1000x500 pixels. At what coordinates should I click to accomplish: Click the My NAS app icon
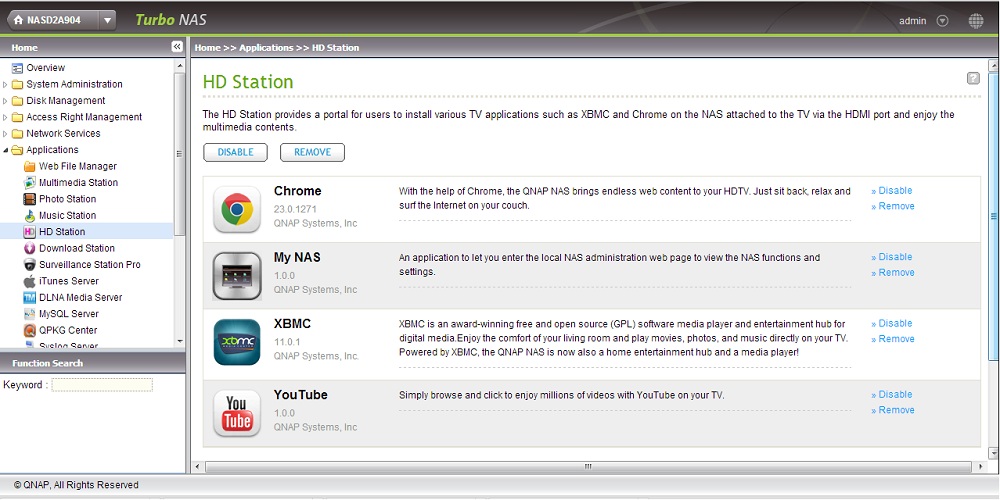pyautogui.click(x=237, y=276)
